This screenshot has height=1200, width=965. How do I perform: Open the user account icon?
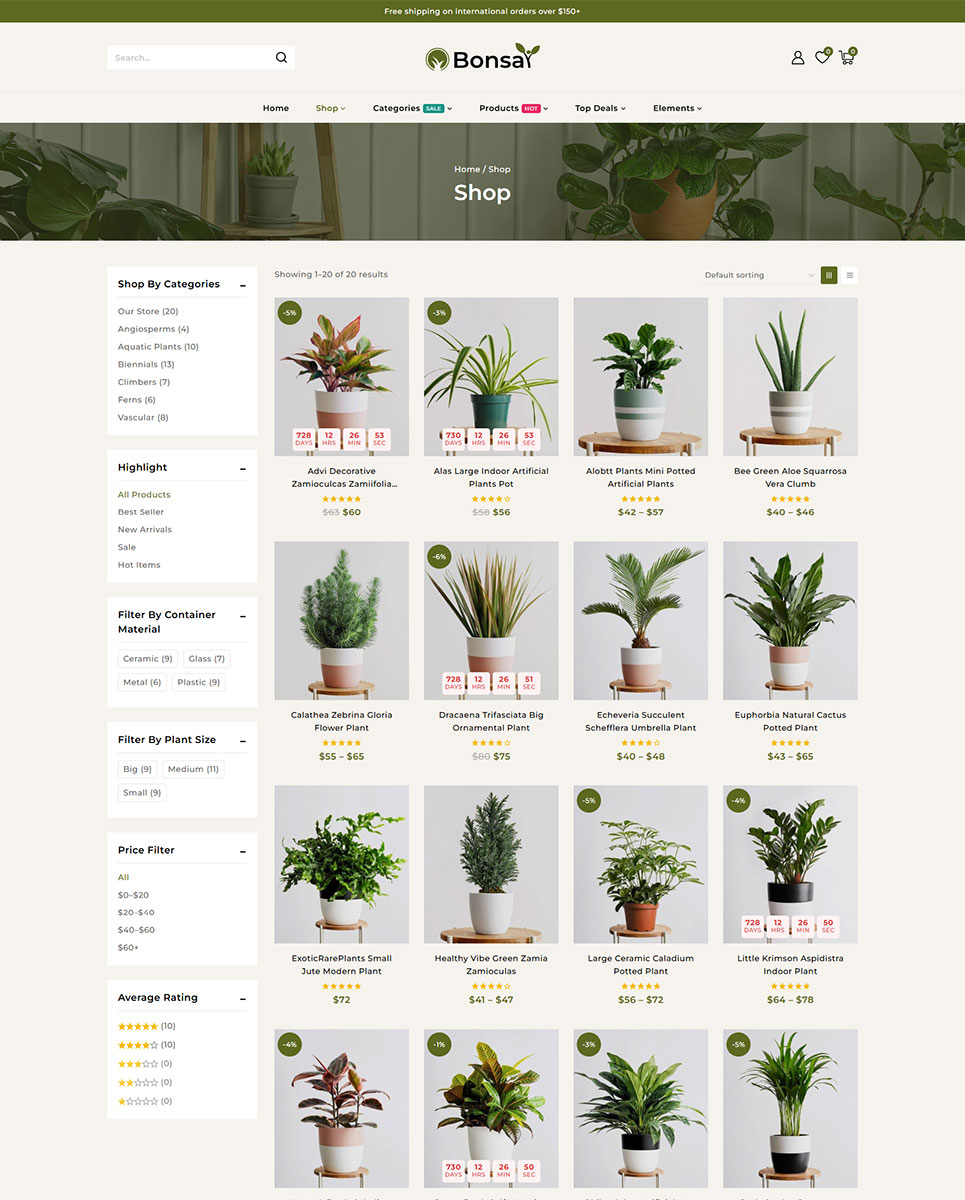[798, 58]
